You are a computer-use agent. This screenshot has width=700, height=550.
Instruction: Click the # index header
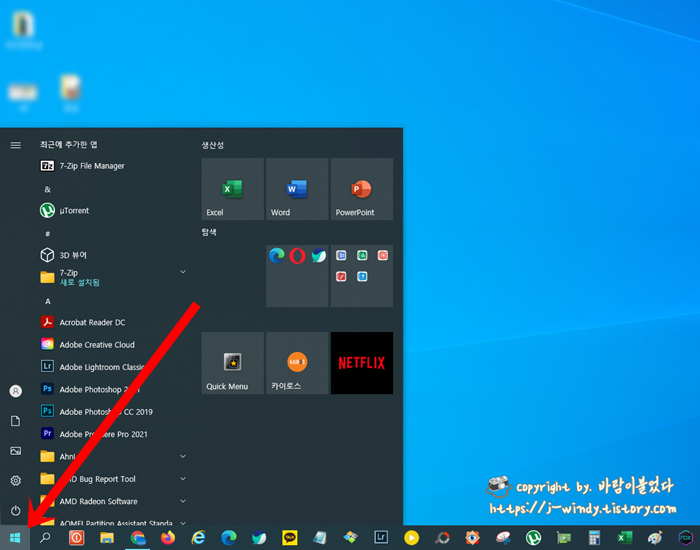[47, 234]
